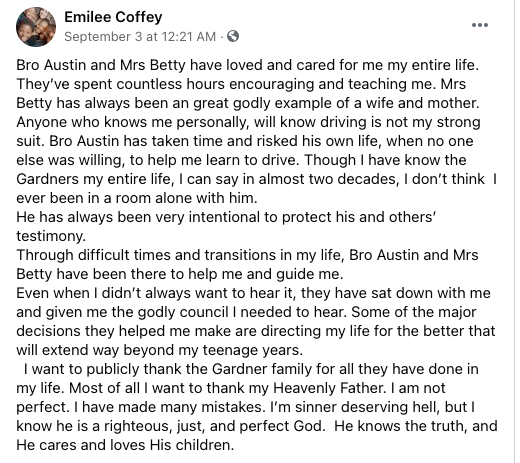Click the line mentioning 'great godly example'
This screenshot has height=463, width=520.
247,103
